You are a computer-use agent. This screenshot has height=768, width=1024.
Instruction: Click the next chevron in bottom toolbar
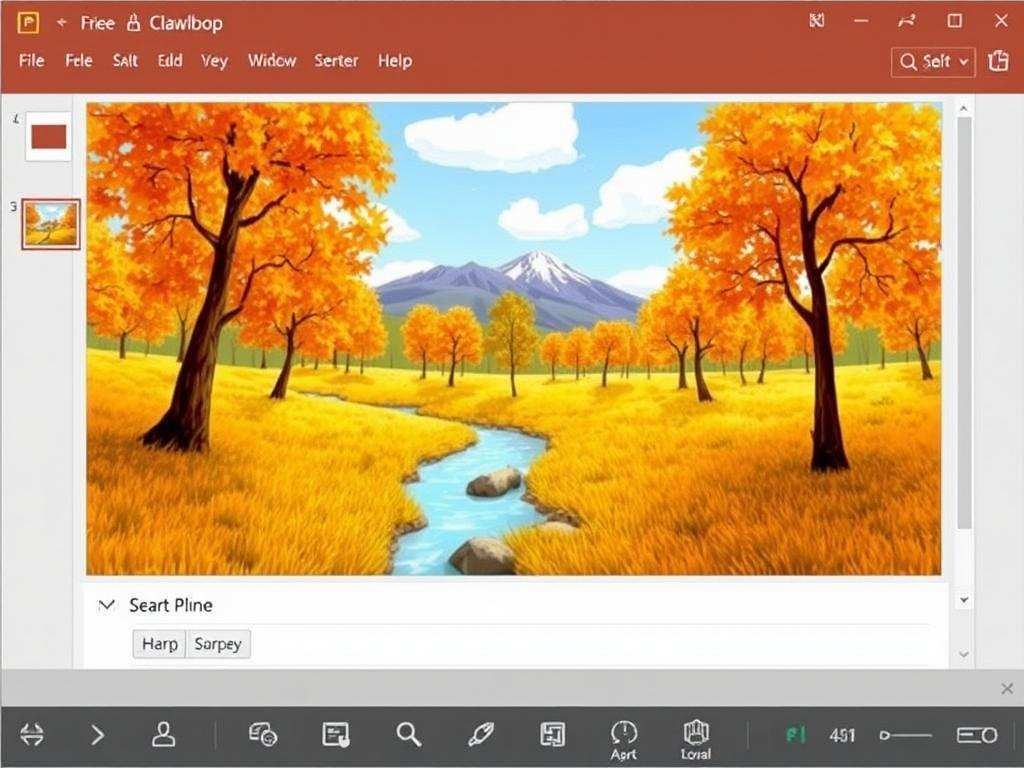pos(97,735)
